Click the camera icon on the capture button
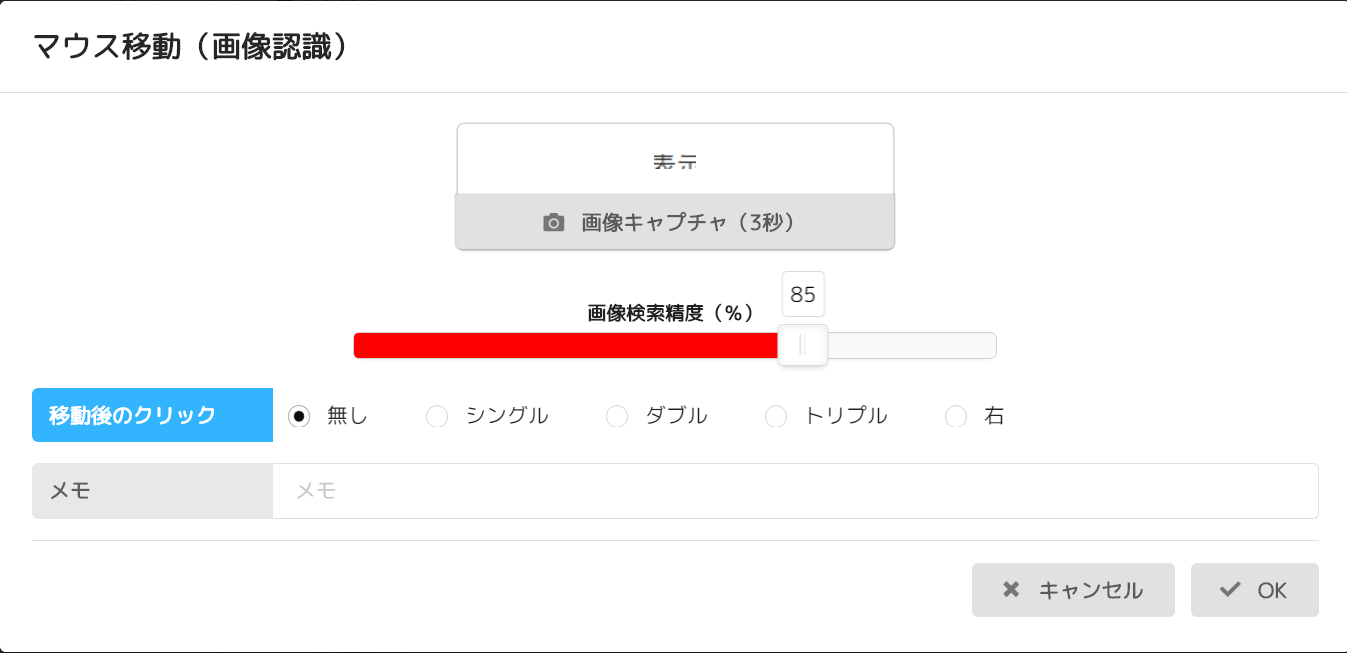The height and width of the screenshot is (653, 1347). click(553, 223)
